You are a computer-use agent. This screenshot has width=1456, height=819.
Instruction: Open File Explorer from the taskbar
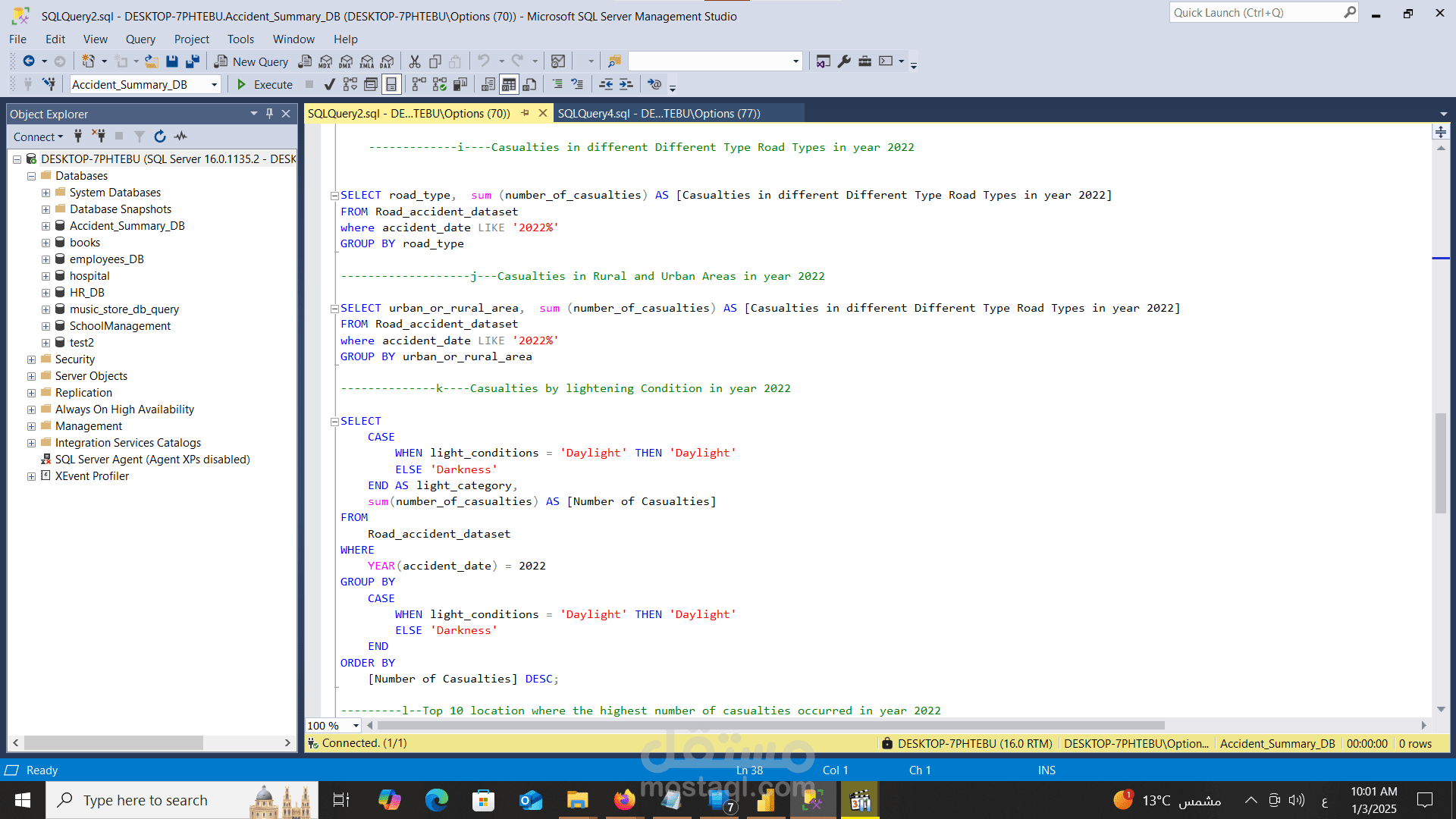point(577,800)
